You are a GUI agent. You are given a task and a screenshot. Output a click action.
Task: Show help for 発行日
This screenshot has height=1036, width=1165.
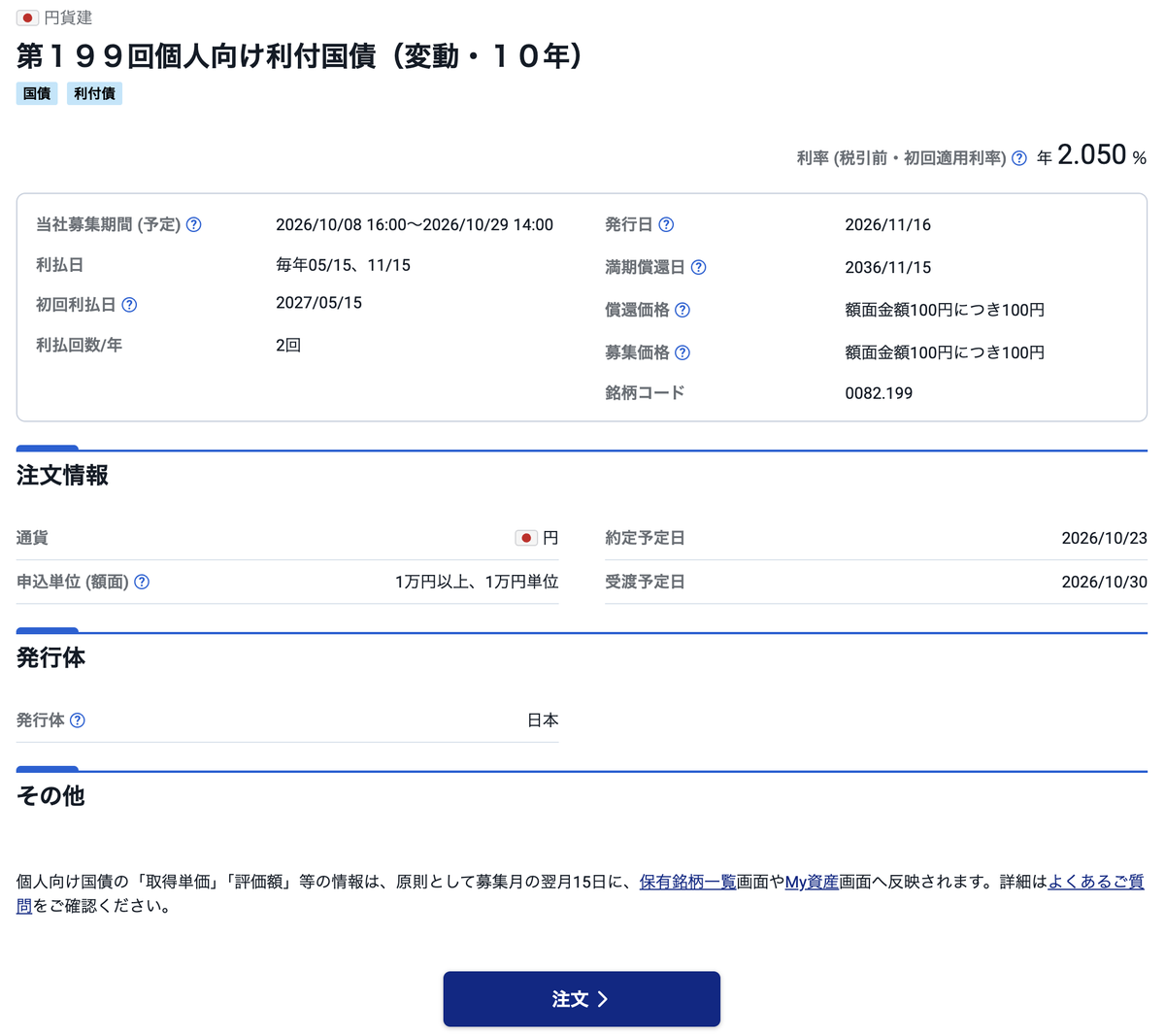coord(666,224)
